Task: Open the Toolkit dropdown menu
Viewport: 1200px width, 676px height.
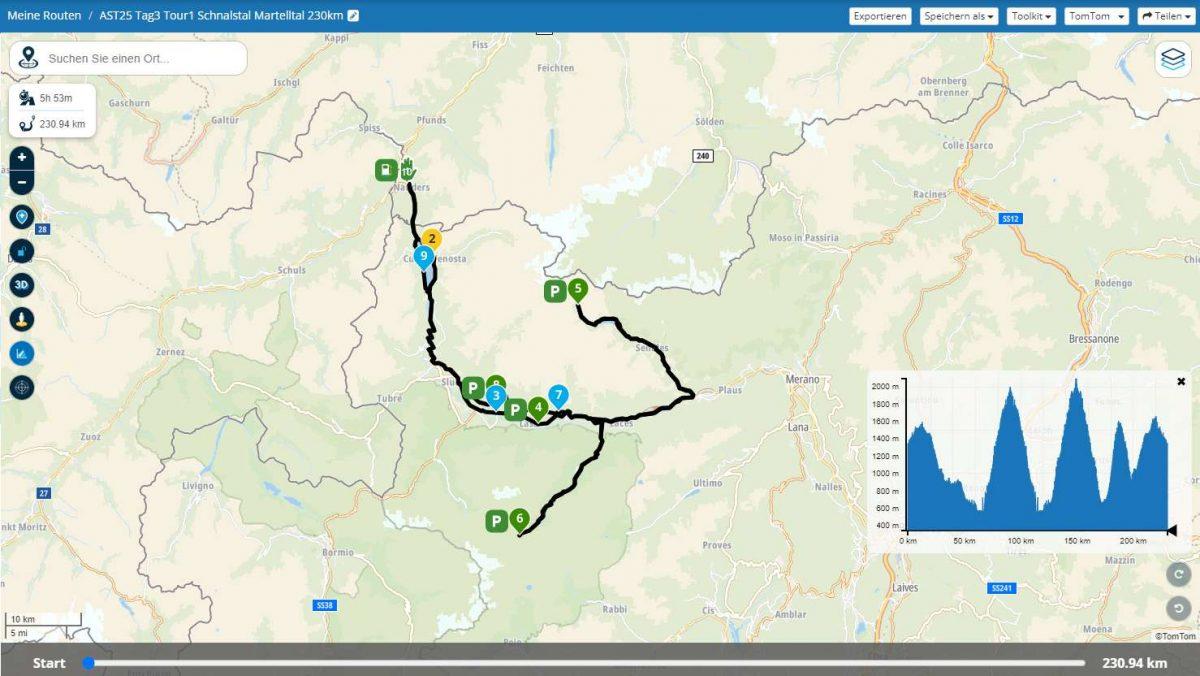Action: (1030, 16)
